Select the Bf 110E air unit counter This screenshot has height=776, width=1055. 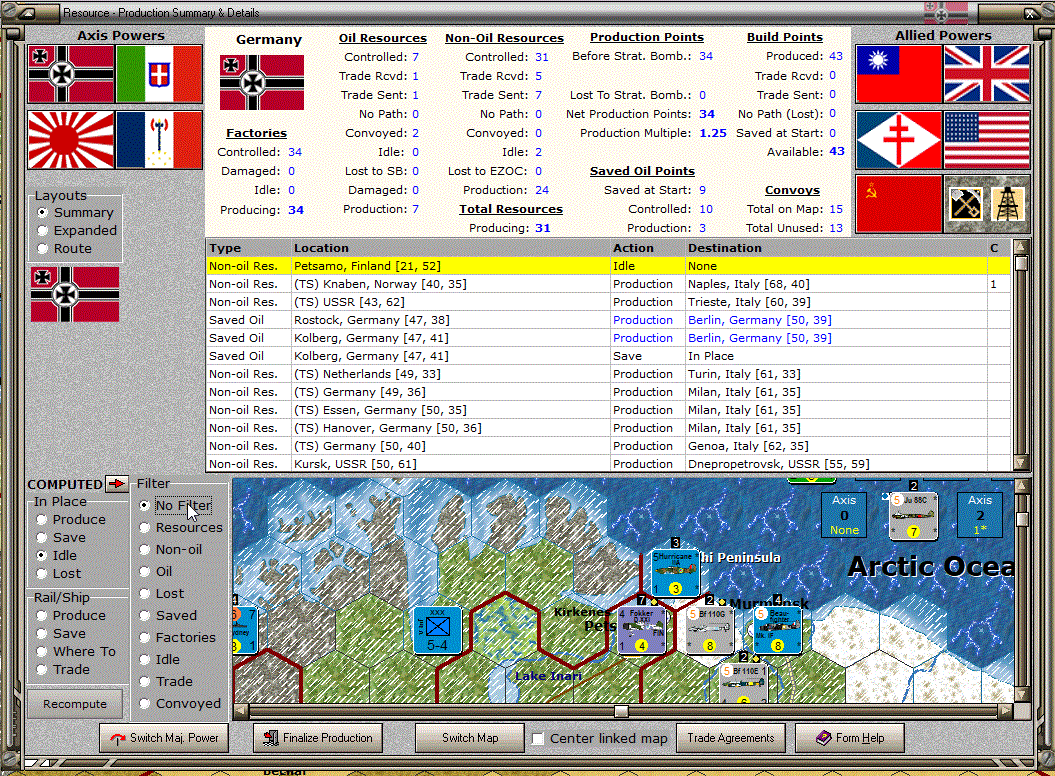(x=743, y=683)
